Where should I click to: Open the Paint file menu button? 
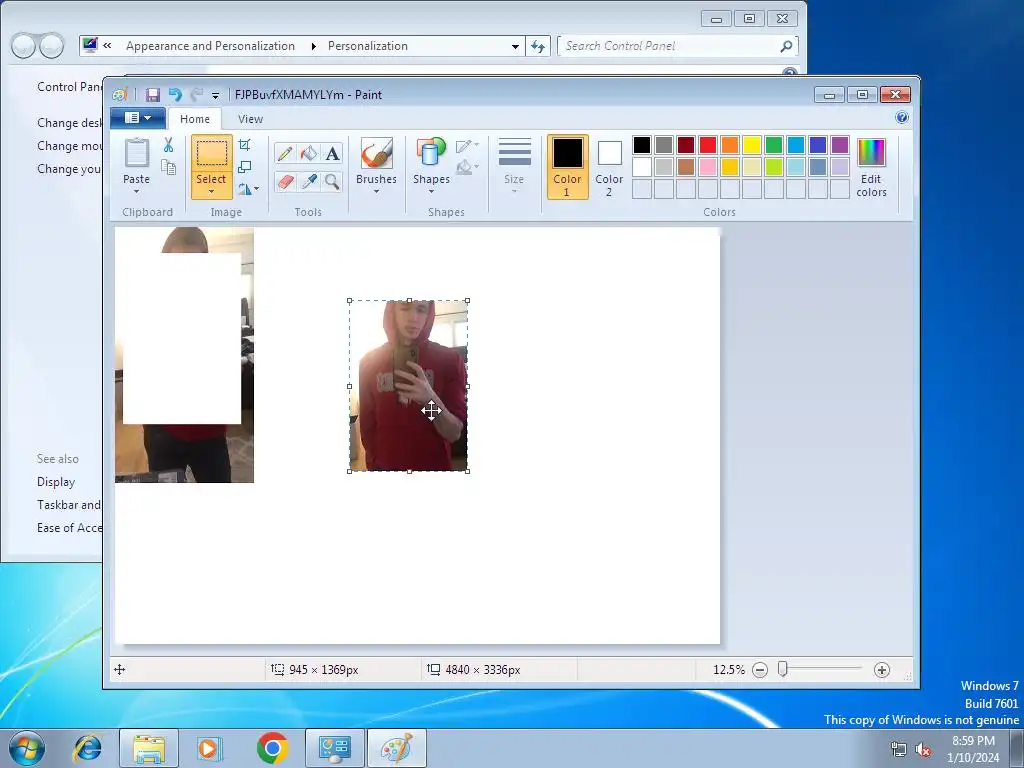click(x=138, y=118)
